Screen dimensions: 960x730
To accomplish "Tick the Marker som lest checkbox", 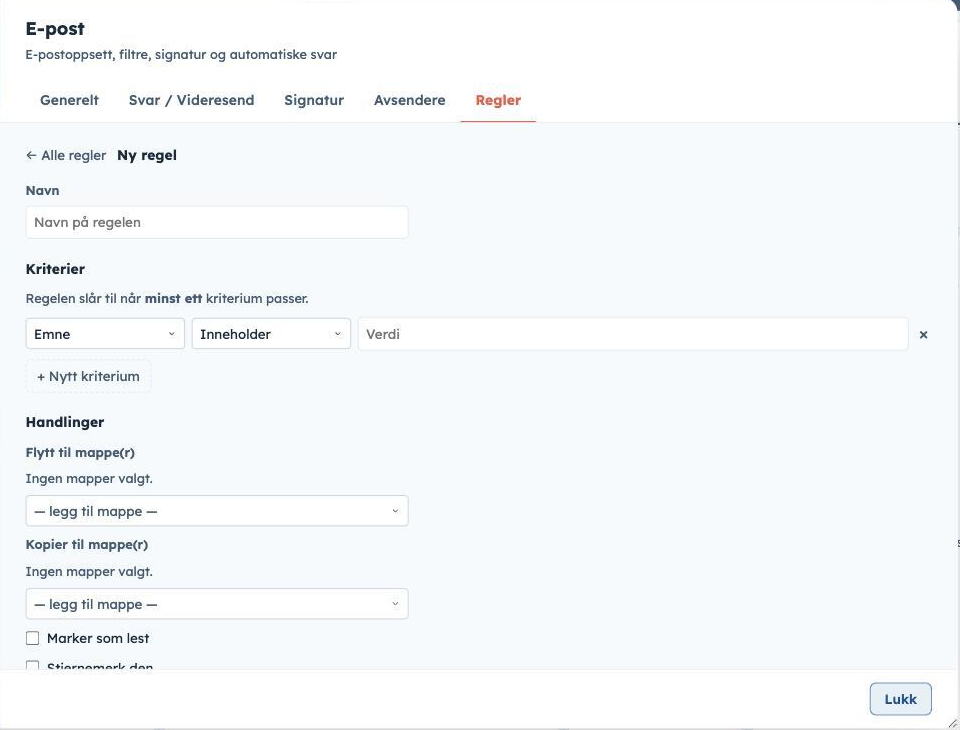I will [32, 638].
